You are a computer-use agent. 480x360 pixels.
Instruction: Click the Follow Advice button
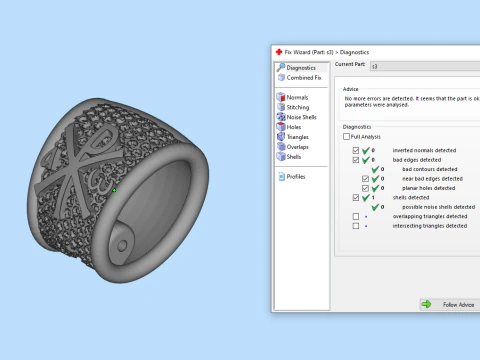click(450, 304)
